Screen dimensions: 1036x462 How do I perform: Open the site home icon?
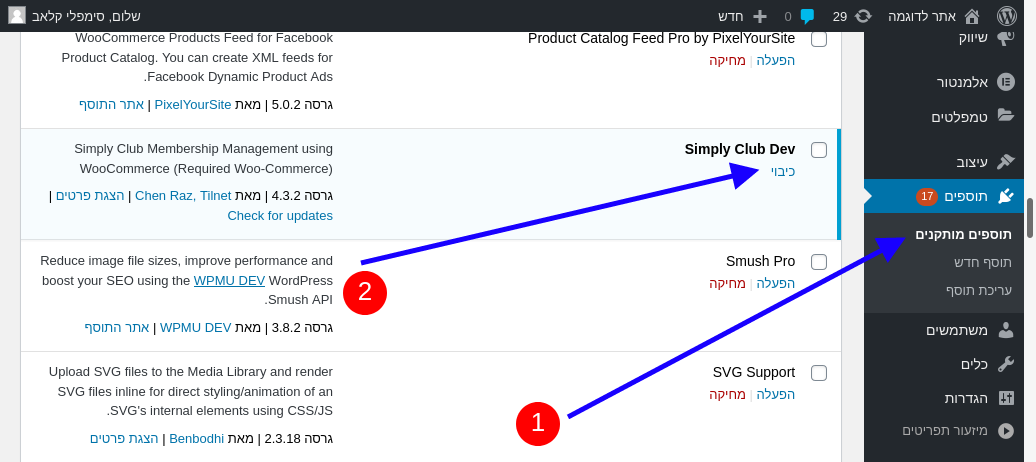click(x=972, y=16)
